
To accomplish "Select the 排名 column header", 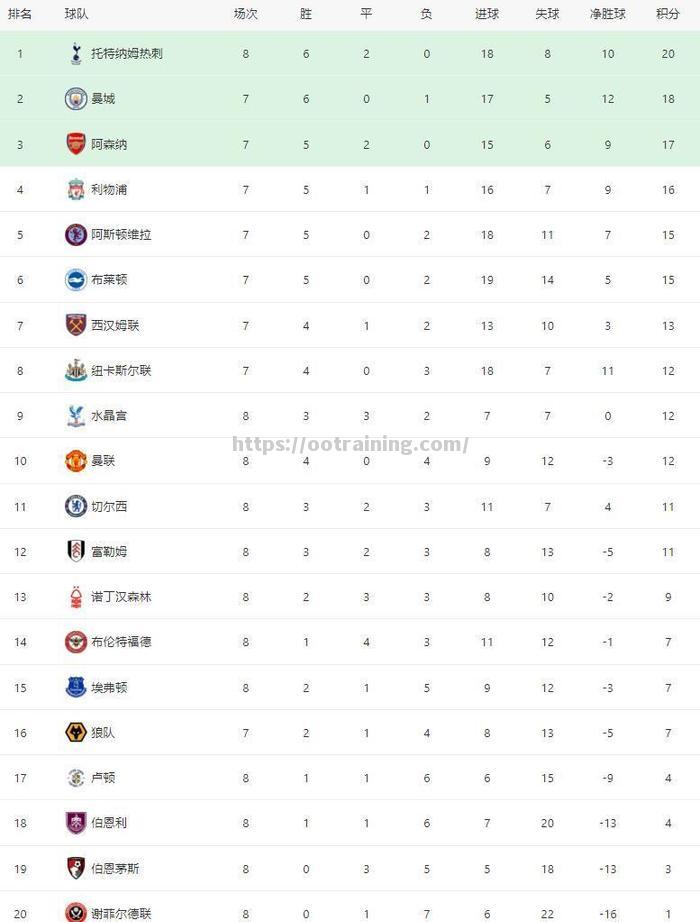I will [20, 14].
